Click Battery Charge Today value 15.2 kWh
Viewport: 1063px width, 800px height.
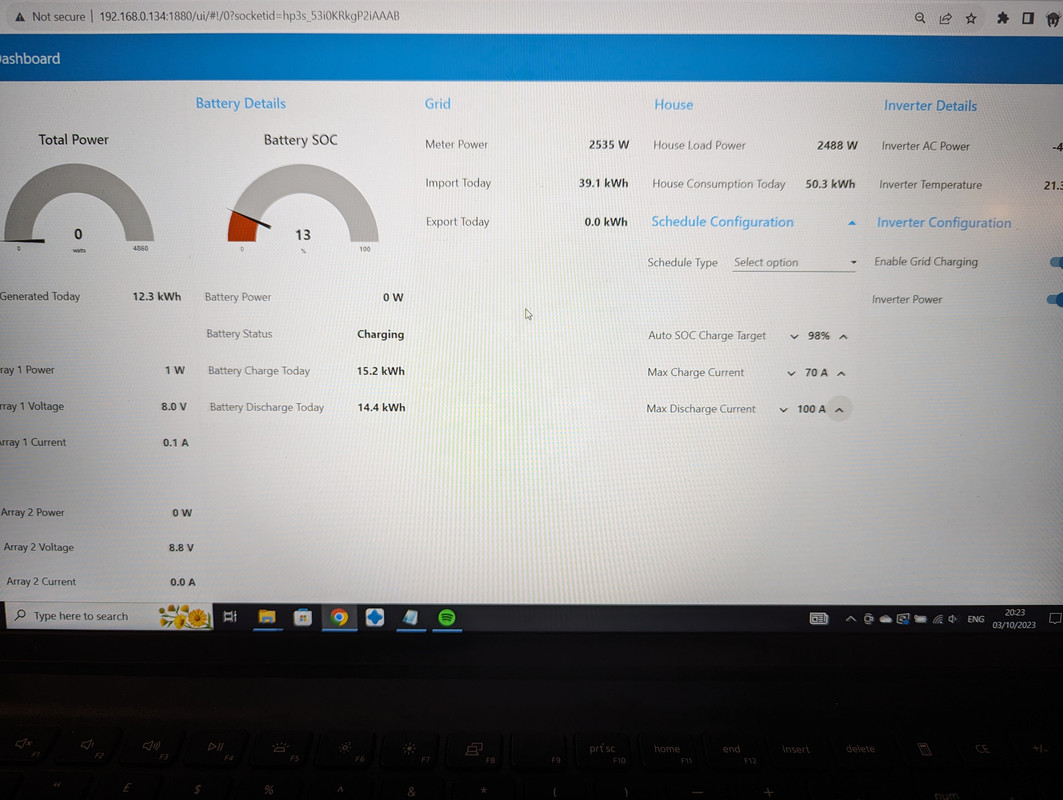click(x=380, y=371)
